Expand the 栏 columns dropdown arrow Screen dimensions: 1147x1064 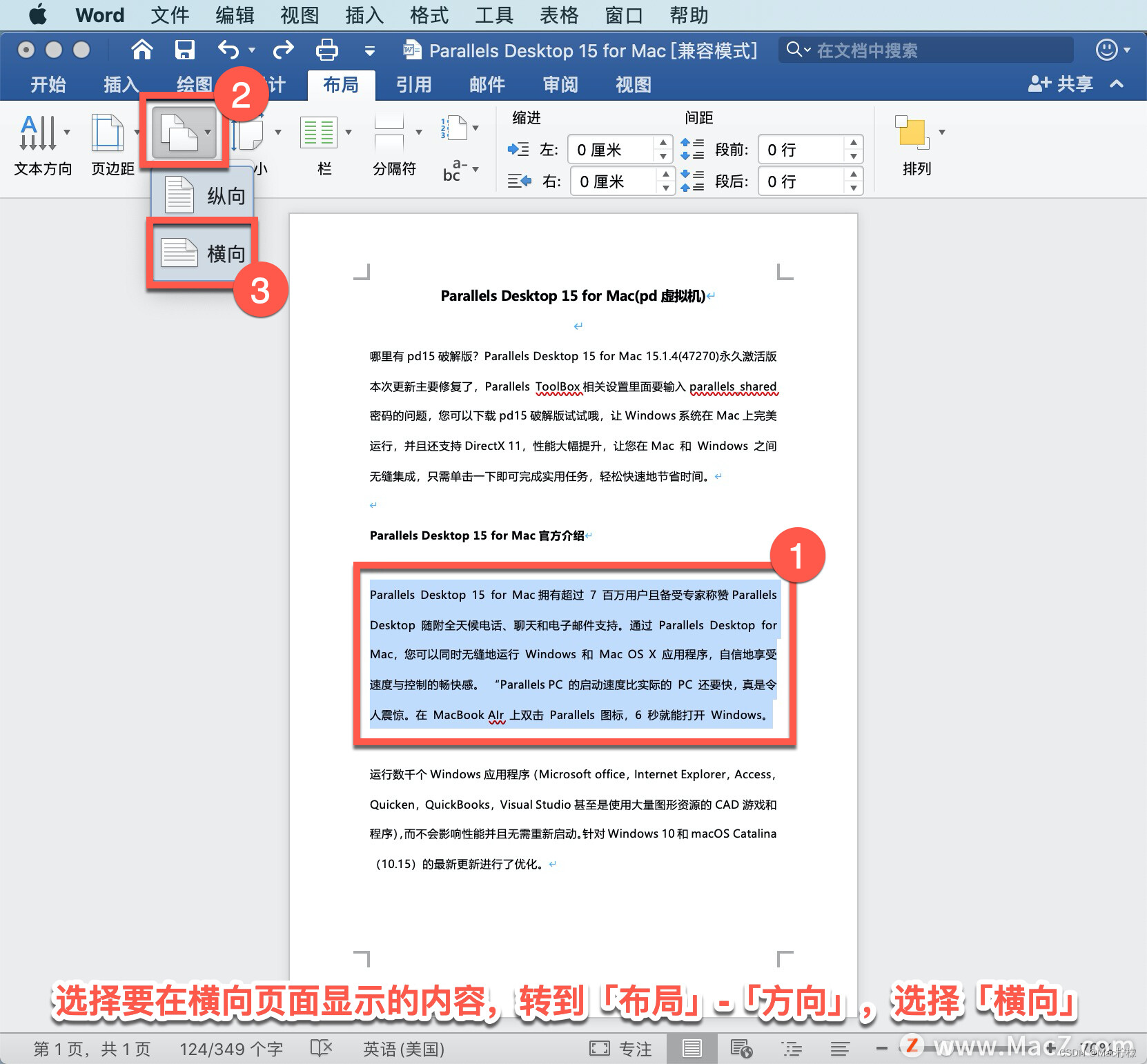tap(349, 132)
